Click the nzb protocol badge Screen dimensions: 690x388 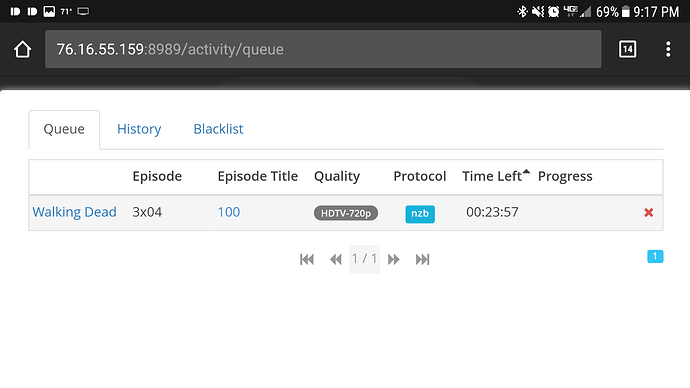coord(420,214)
